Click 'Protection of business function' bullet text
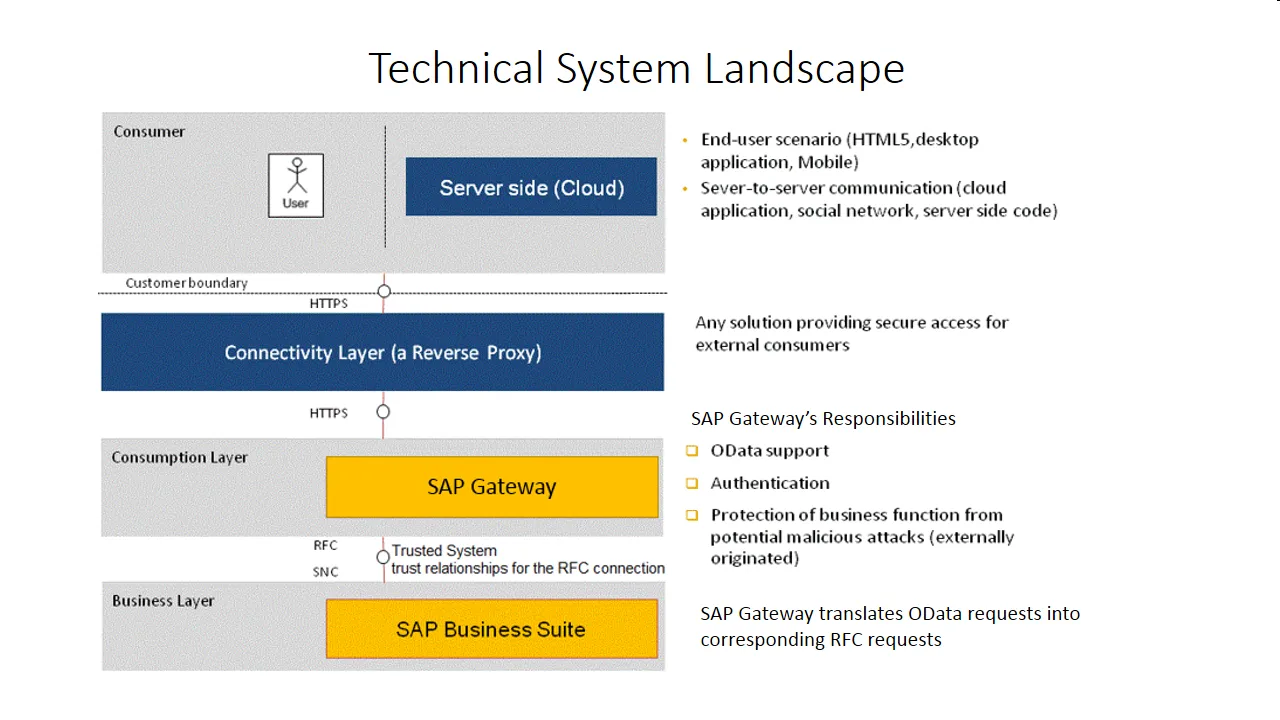This screenshot has height=720, width=1280. click(862, 537)
